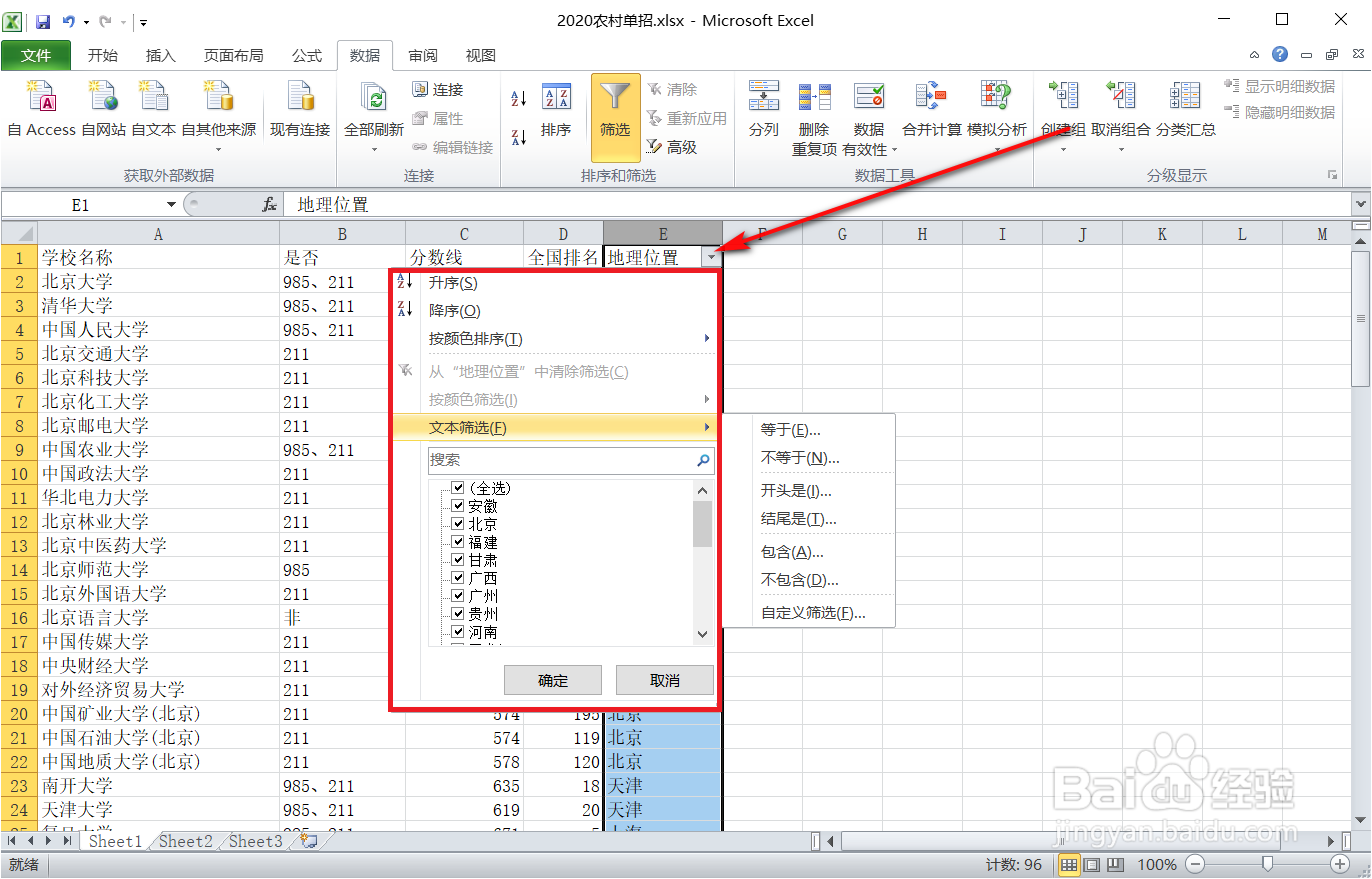1372x879 pixels.
Task: Click the 全部刷新 (Refresh All) icon
Action: pyautogui.click(x=373, y=110)
